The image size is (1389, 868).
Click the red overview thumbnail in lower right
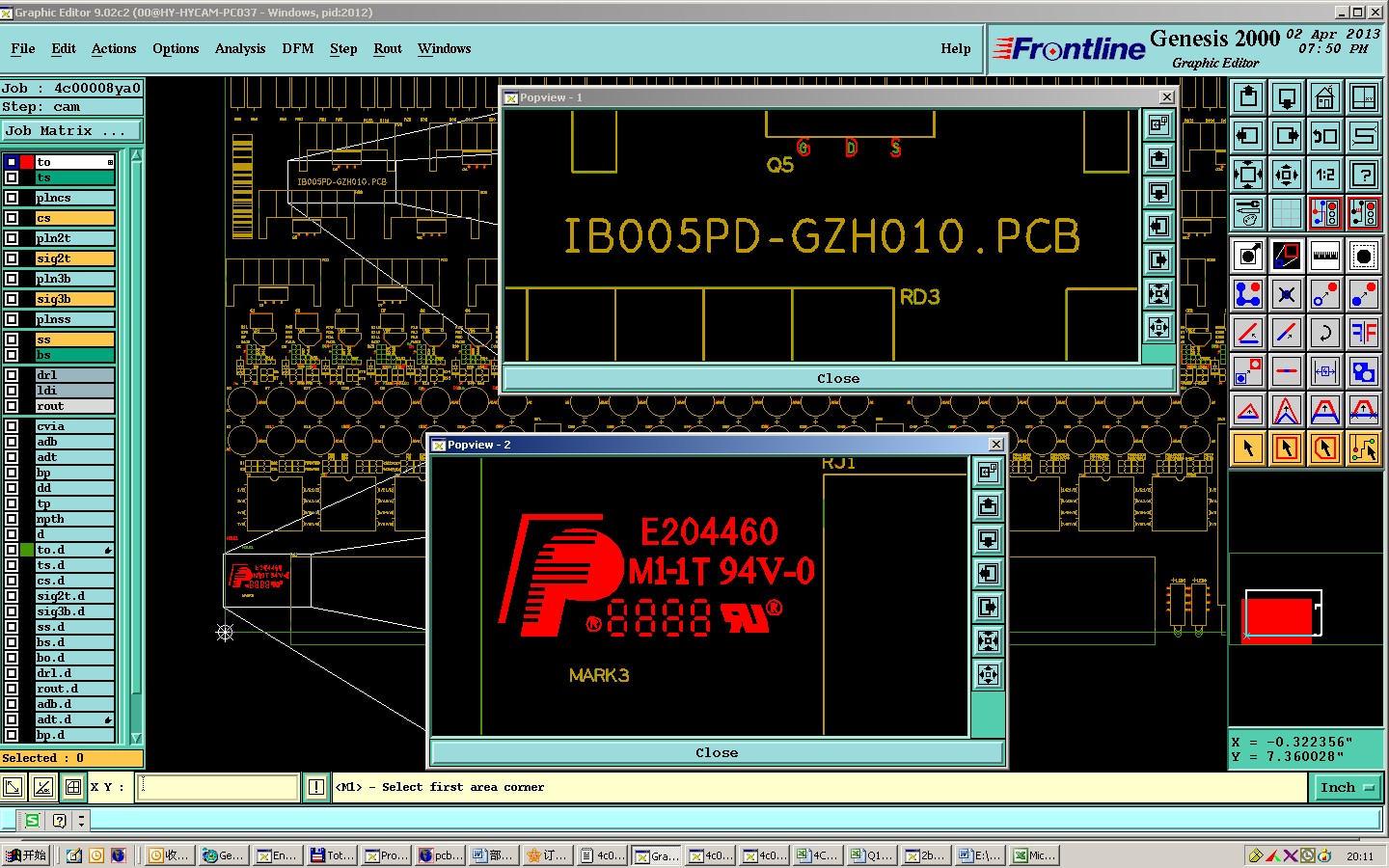click(x=1279, y=619)
